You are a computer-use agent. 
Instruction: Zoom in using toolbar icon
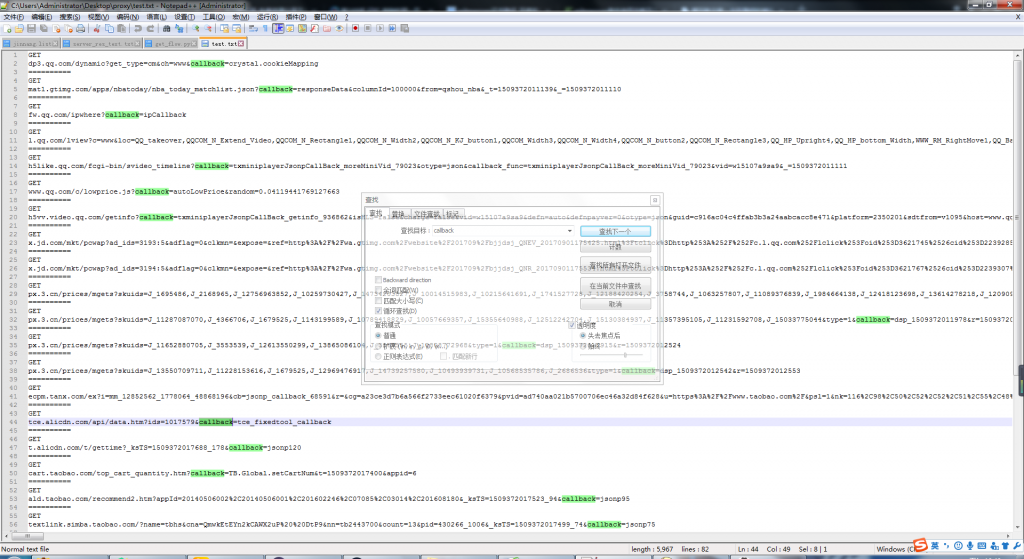195,29
